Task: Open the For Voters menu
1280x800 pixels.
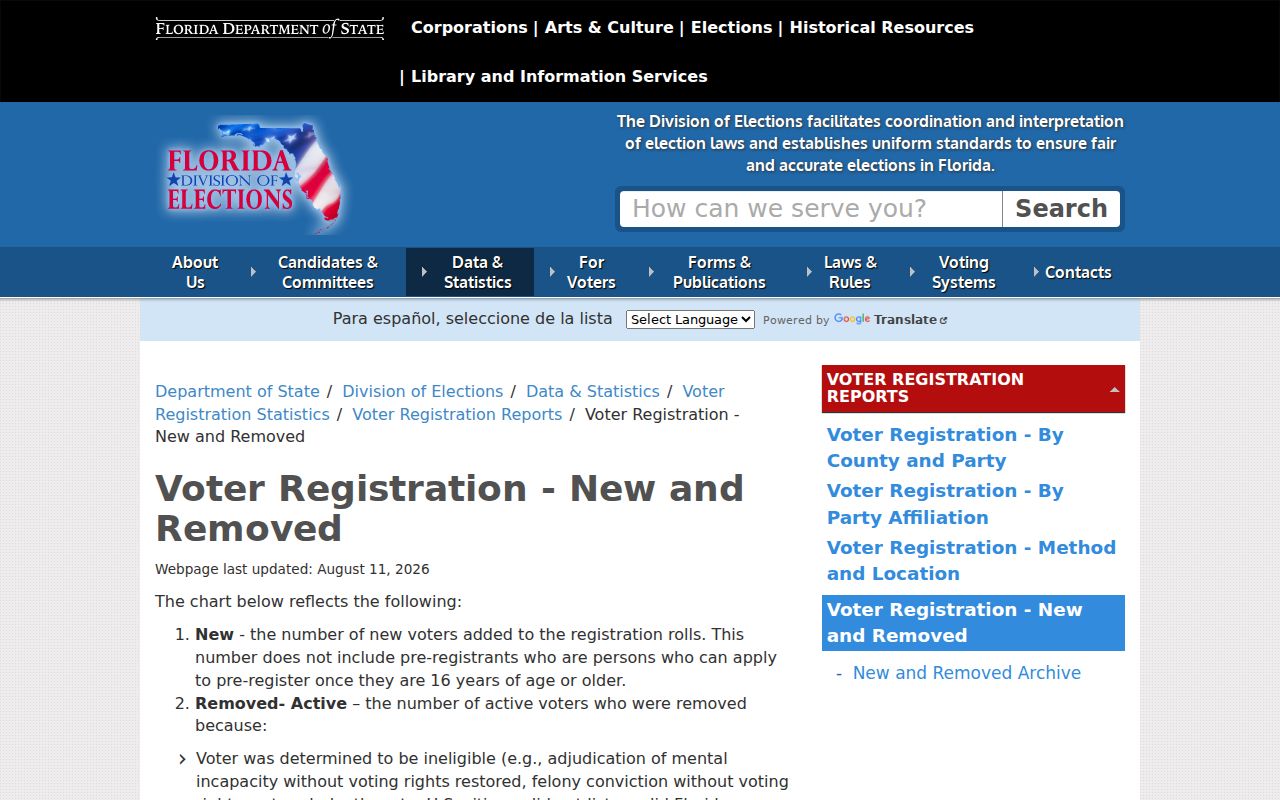Action: [591, 272]
